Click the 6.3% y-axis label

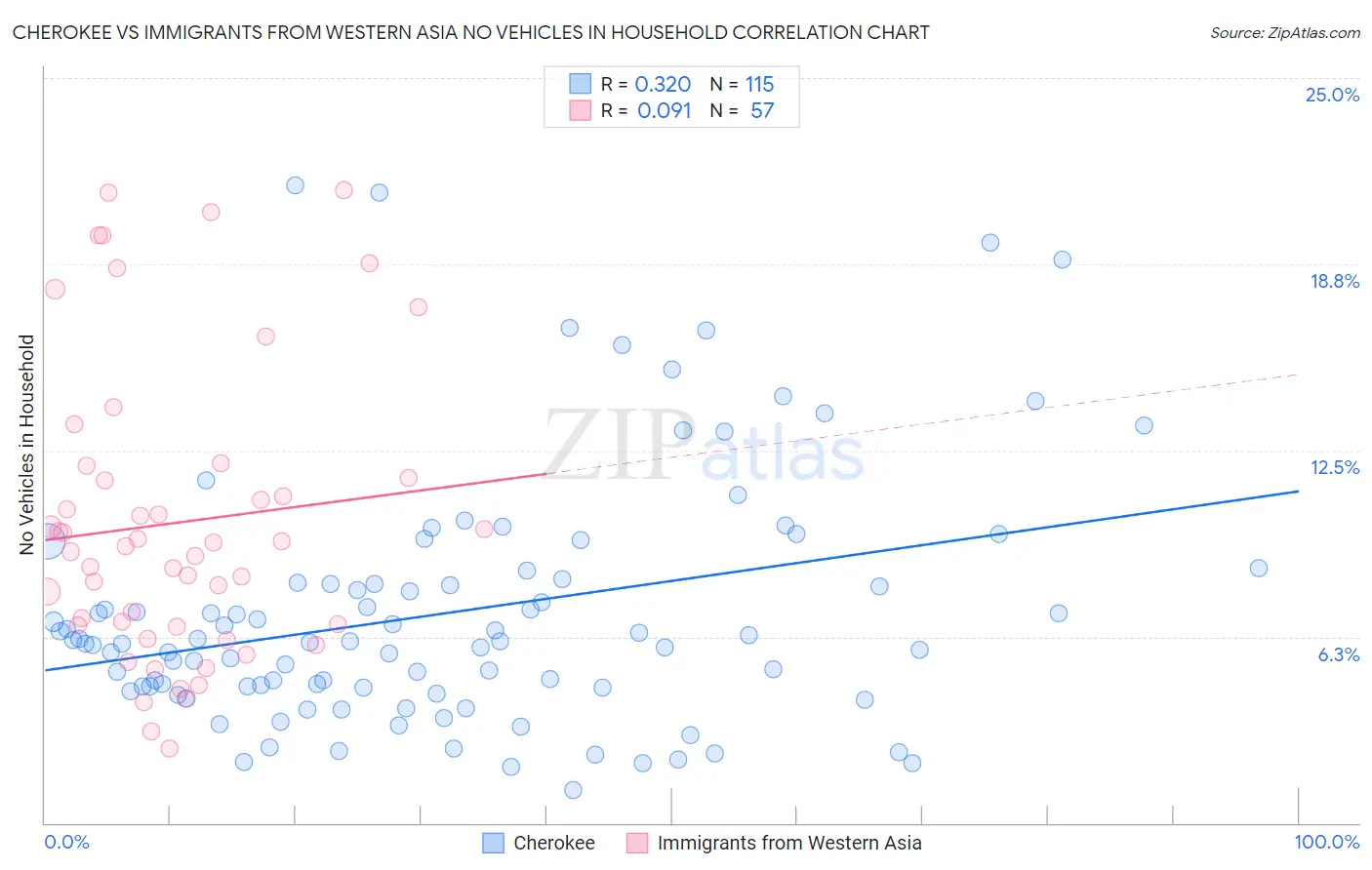pyautogui.click(x=1338, y=654)
